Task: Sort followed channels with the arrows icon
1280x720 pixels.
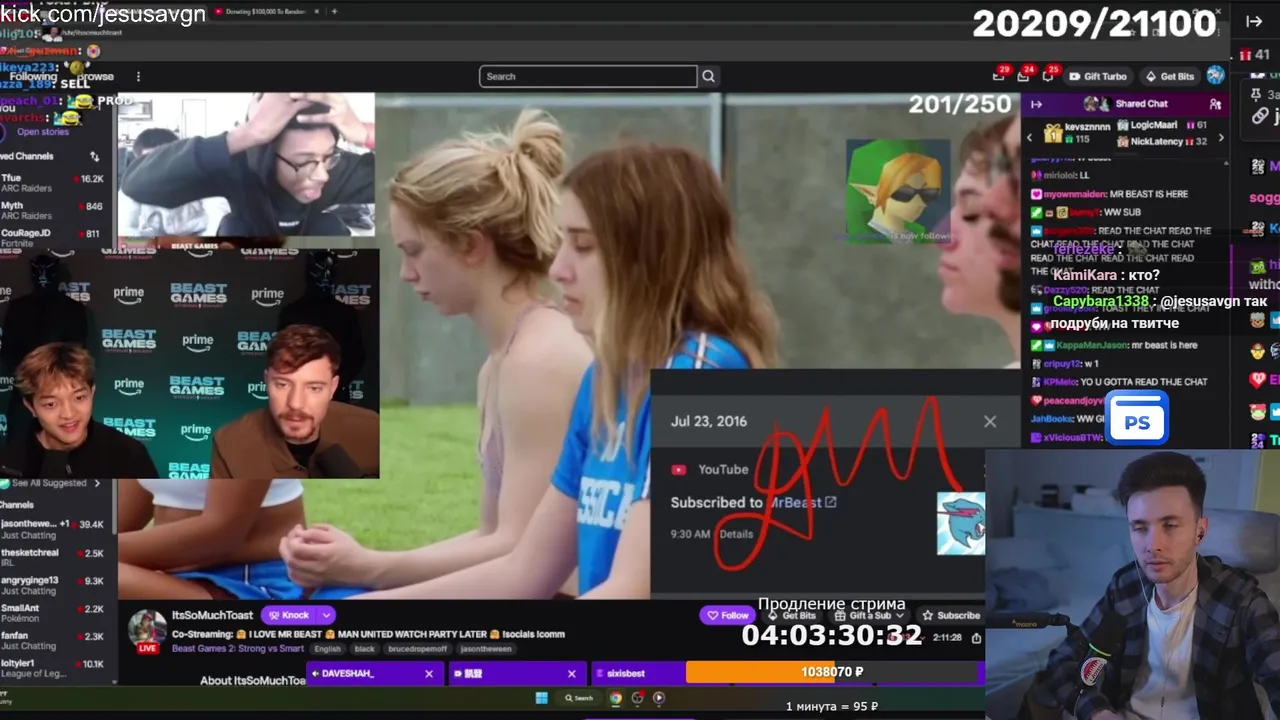Action: (94, 157)
